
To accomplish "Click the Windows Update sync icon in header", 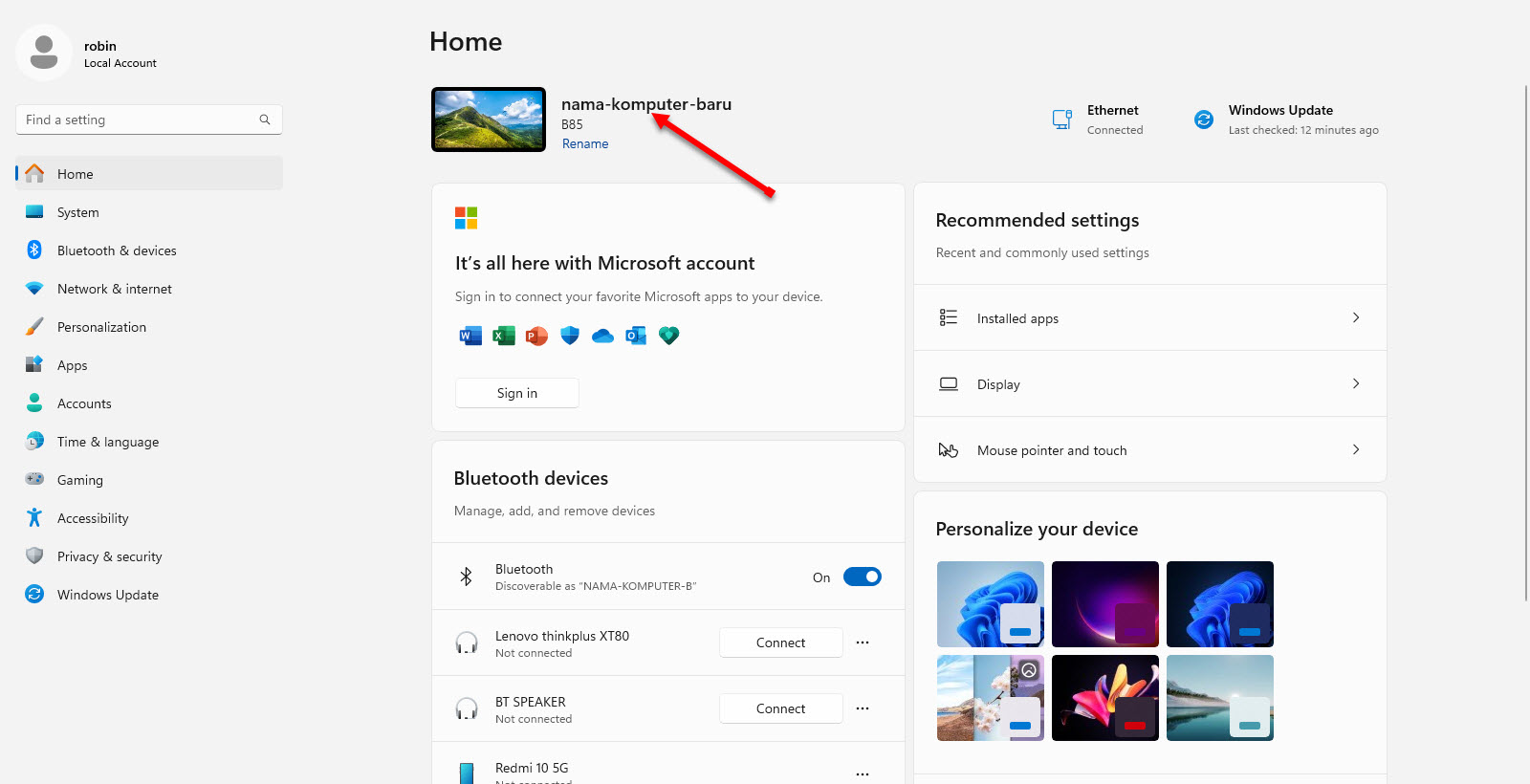I will tap(1204, 120).
